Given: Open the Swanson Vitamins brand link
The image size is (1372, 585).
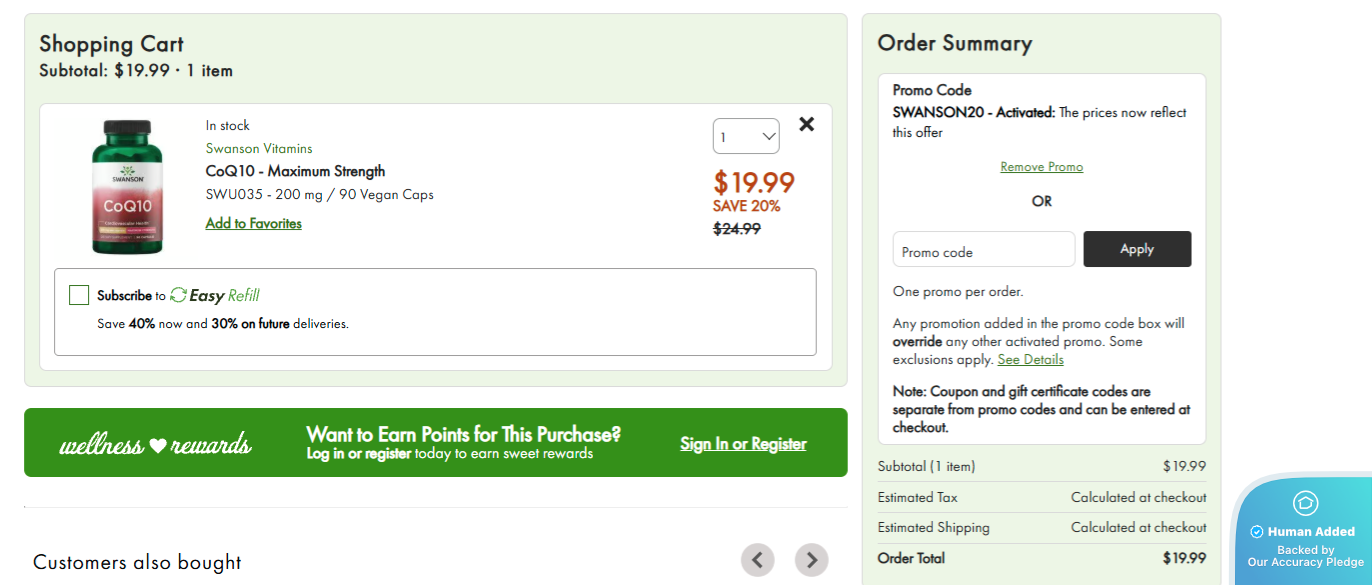Looking at the screenshot, I should (x=259, y=148).
